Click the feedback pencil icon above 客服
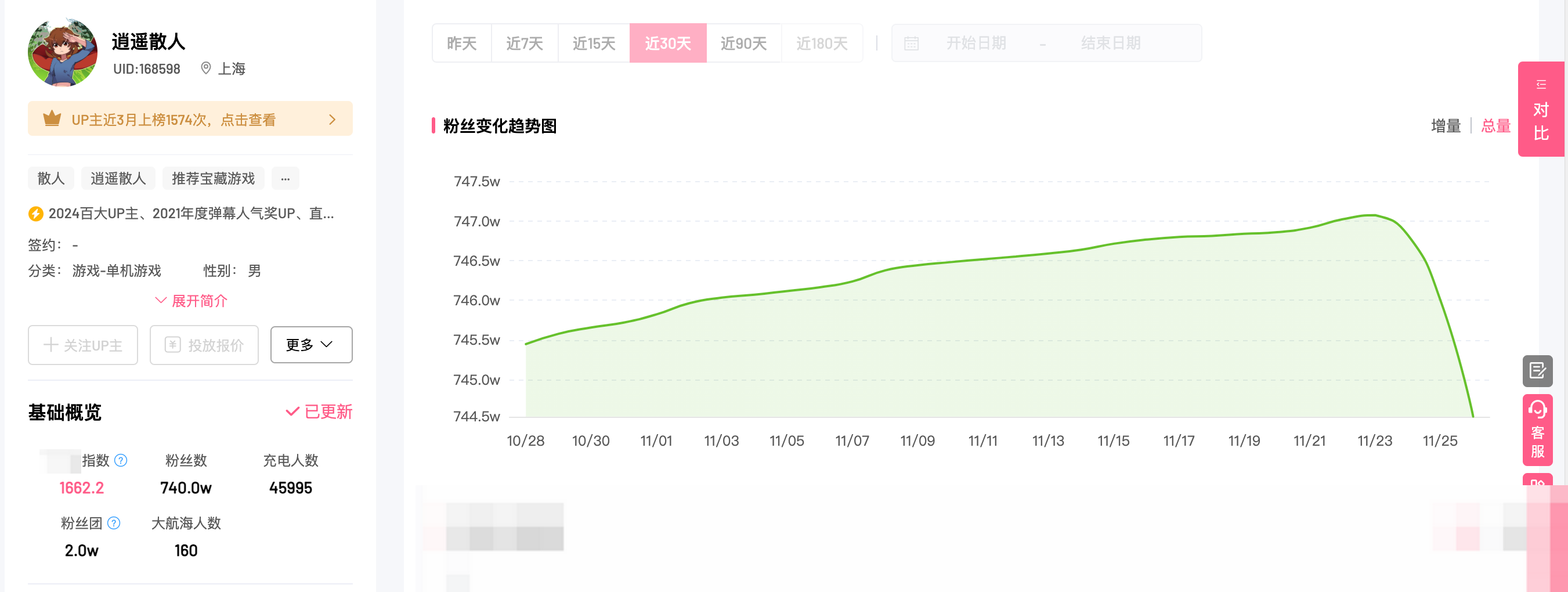 click(1538, 369)
